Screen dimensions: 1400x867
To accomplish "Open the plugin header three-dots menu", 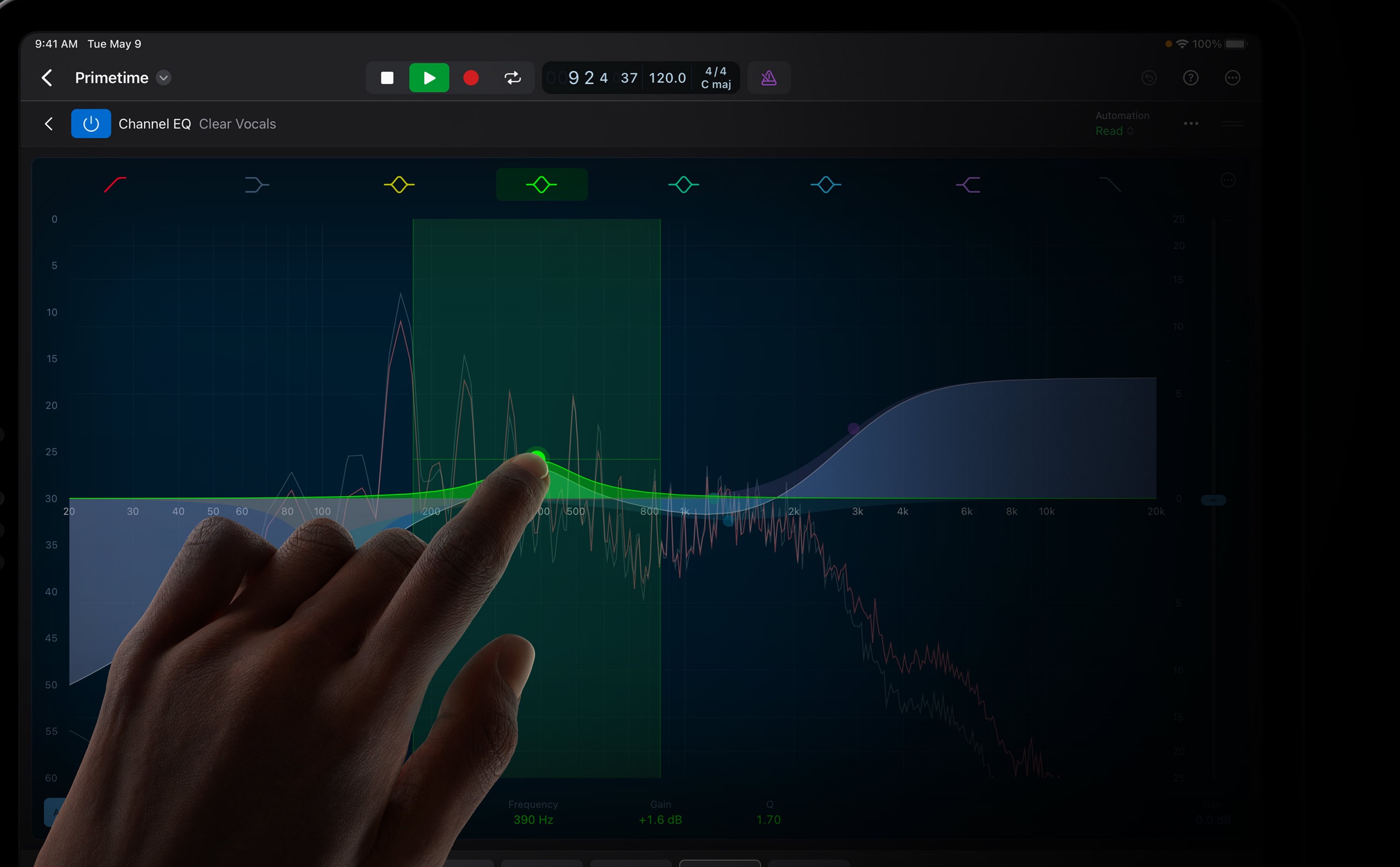I will 1191,124.
